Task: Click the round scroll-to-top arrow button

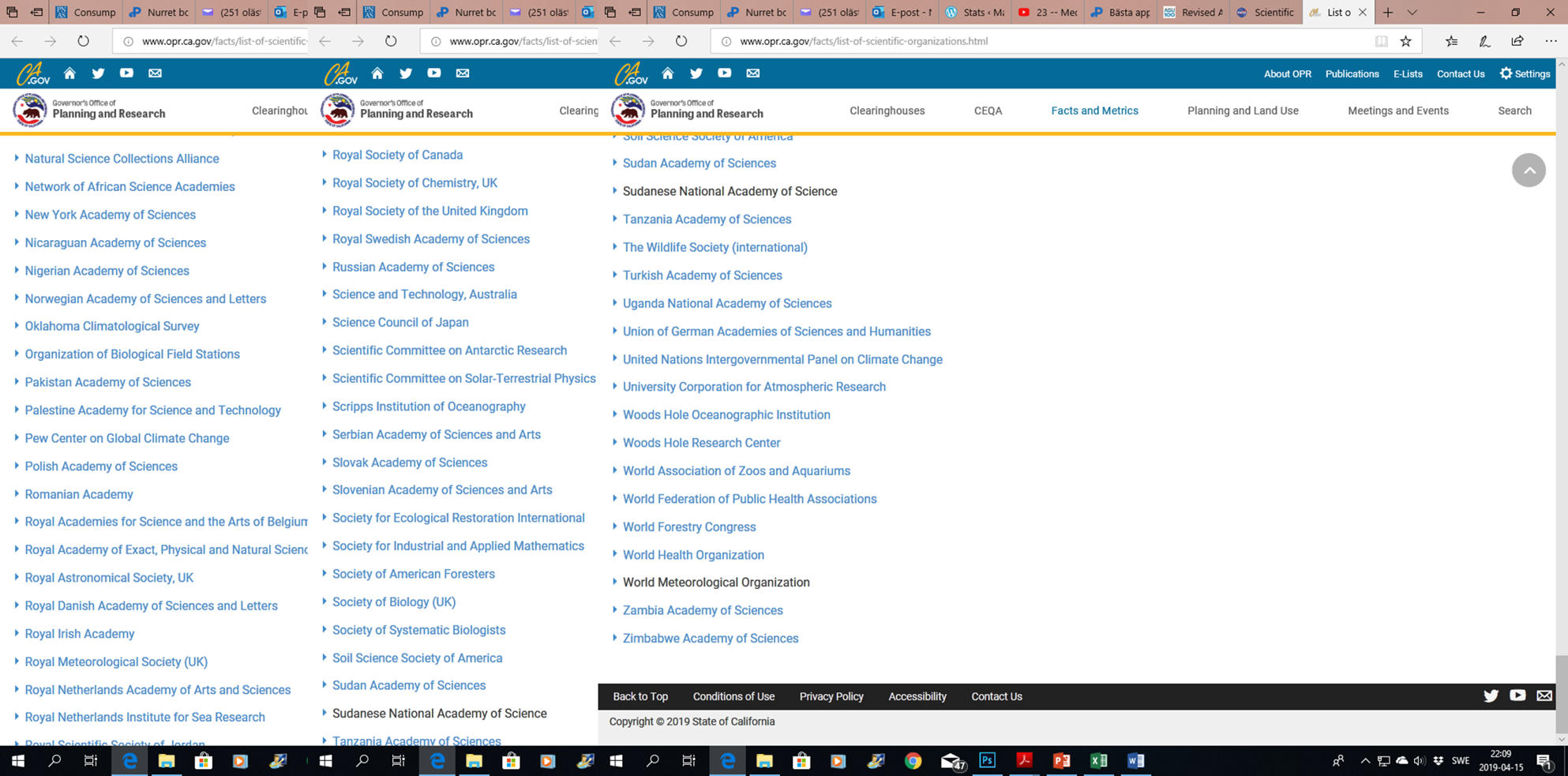Action: [x=1528, y=171]
